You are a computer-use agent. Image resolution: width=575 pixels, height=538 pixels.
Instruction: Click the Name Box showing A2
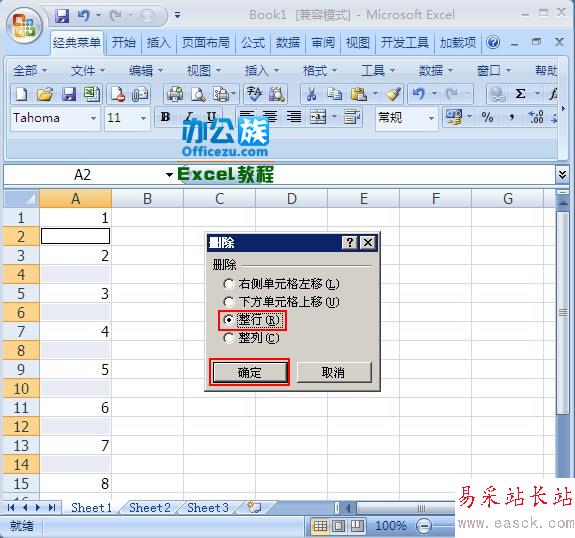click(83, 175)
